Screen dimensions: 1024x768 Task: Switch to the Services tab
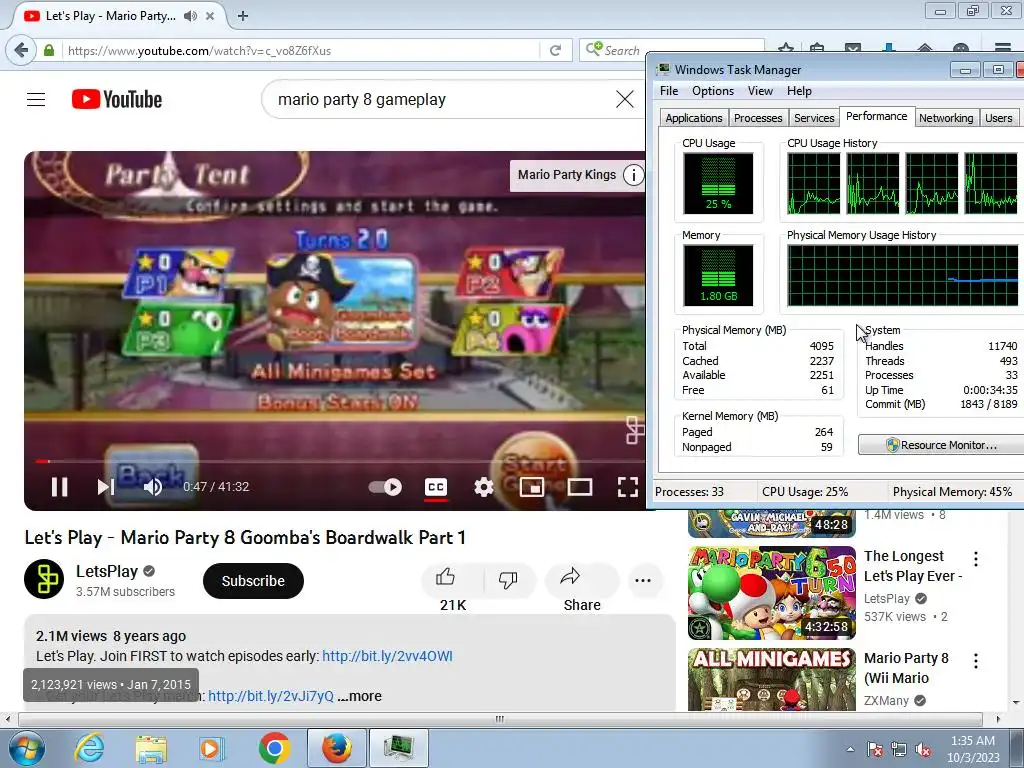(x=814, y=118)
